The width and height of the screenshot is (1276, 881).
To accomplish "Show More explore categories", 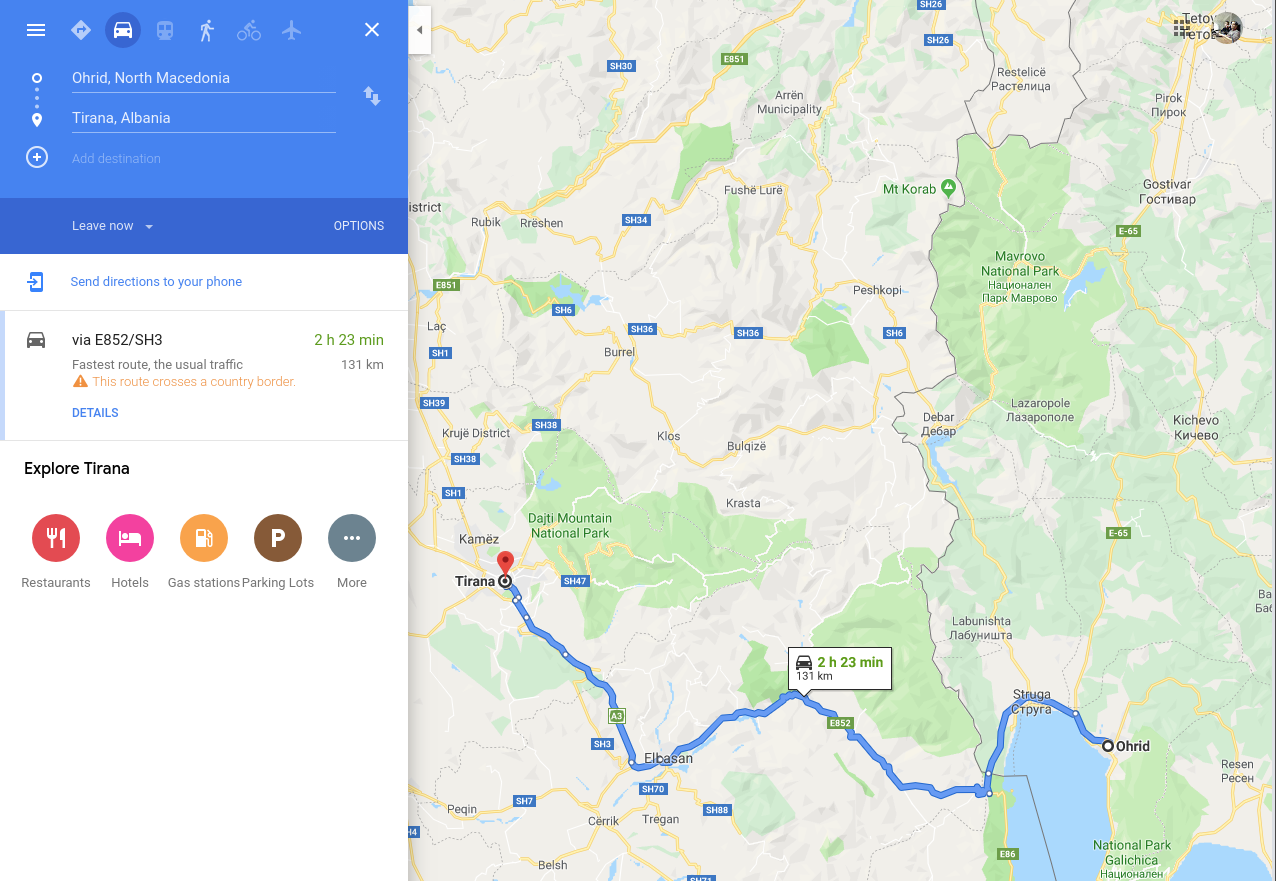I will tap(352, 551).
